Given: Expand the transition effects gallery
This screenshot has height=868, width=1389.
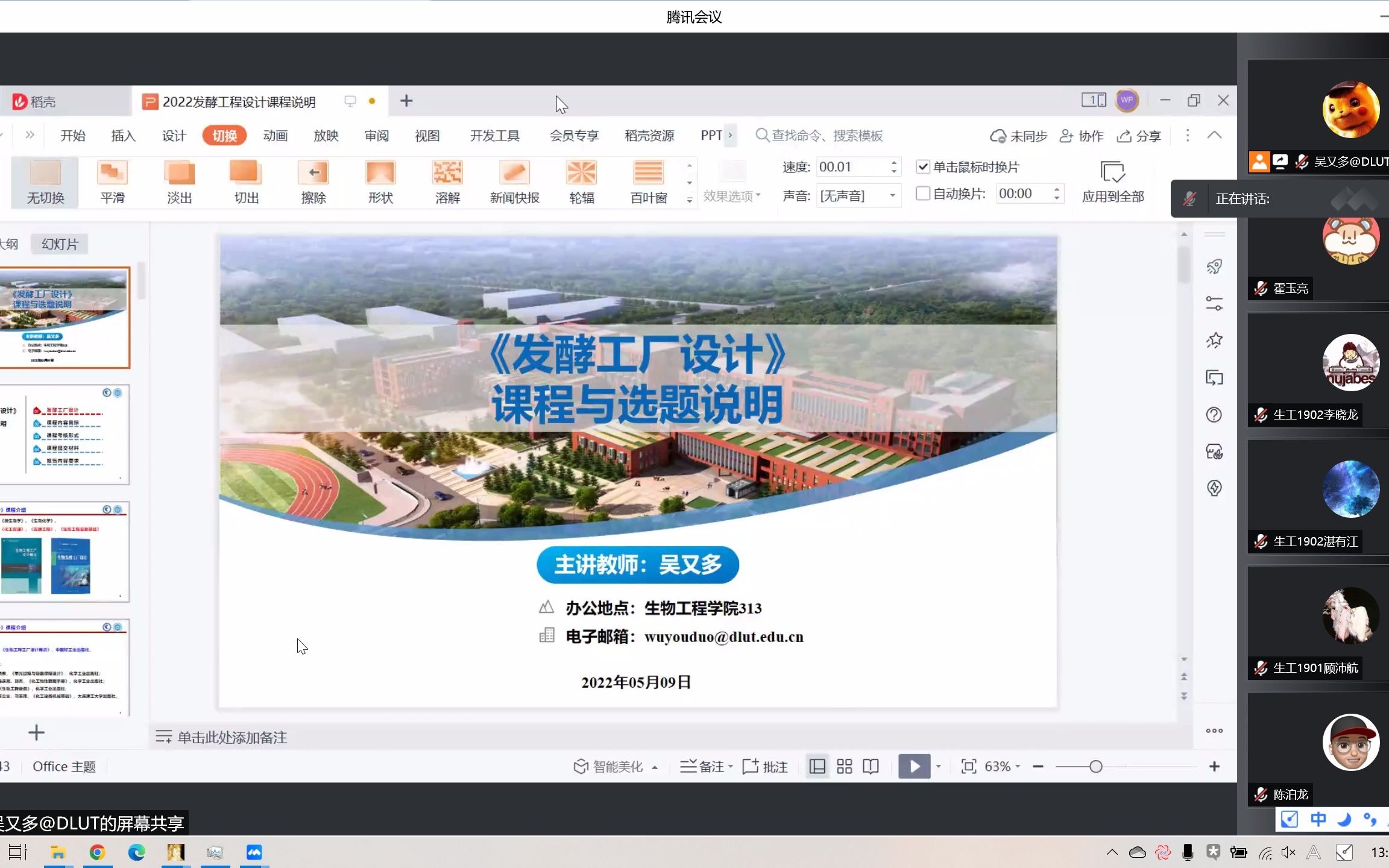Looking at the screenshot, I should click(x=690, y=200).
